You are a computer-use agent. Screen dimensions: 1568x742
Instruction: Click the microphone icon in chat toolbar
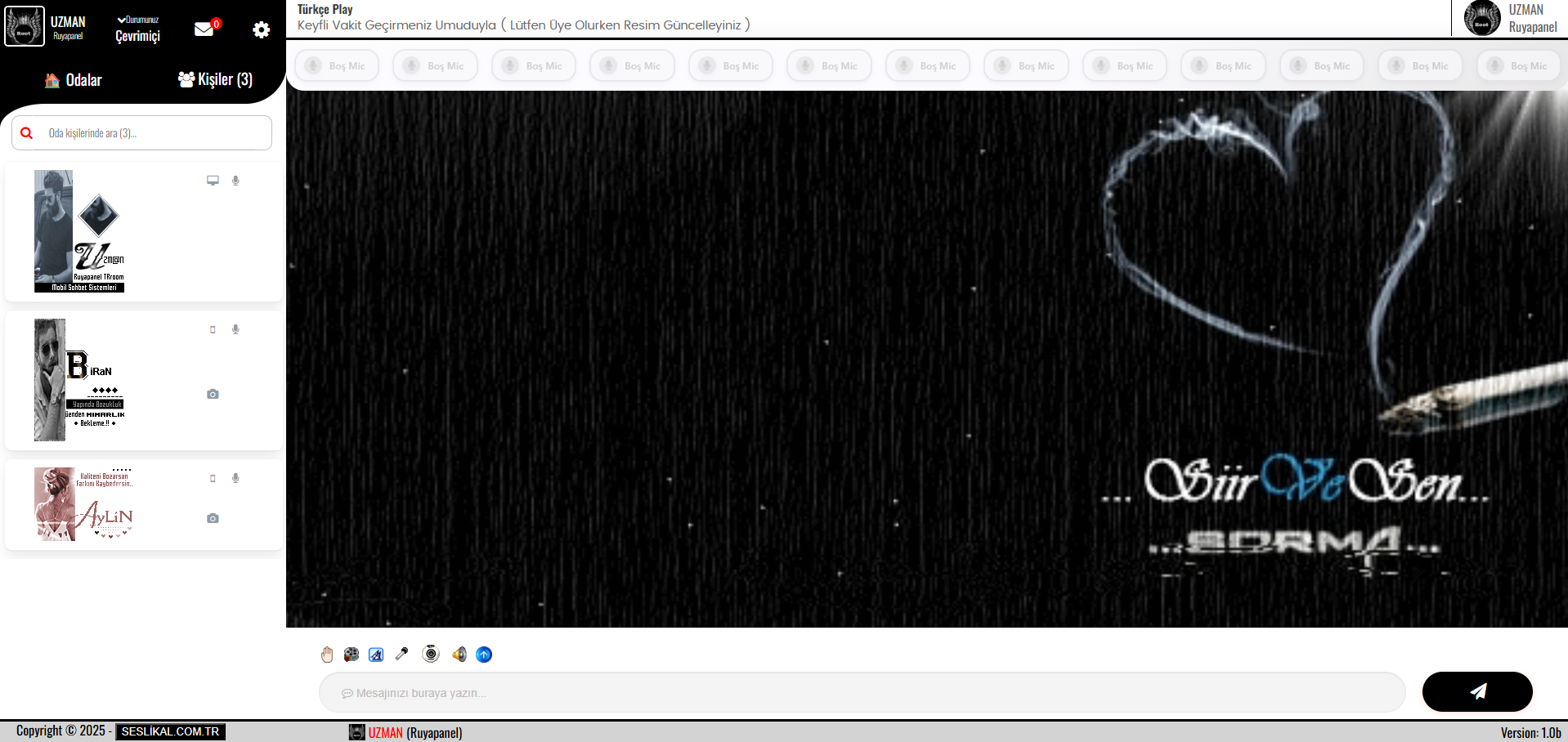pos(401,654)
